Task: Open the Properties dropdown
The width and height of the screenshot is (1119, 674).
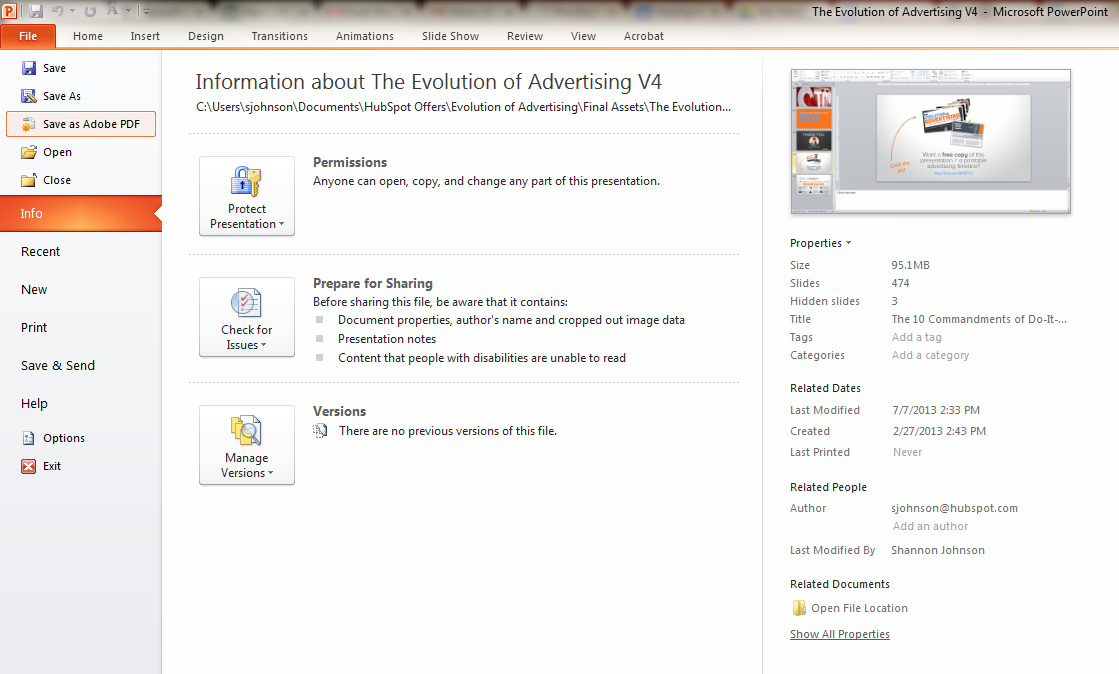Action: click(820, 242)
